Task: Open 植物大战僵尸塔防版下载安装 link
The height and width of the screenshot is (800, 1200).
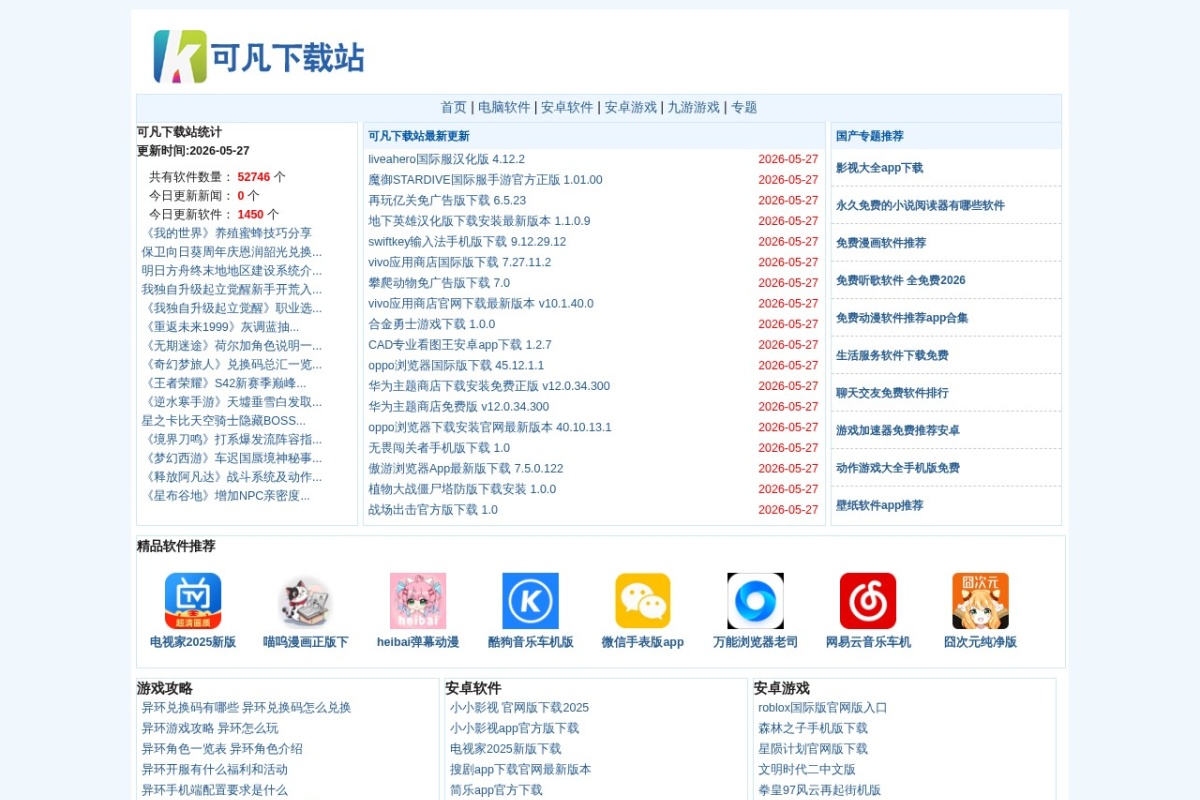Action: 462,489
